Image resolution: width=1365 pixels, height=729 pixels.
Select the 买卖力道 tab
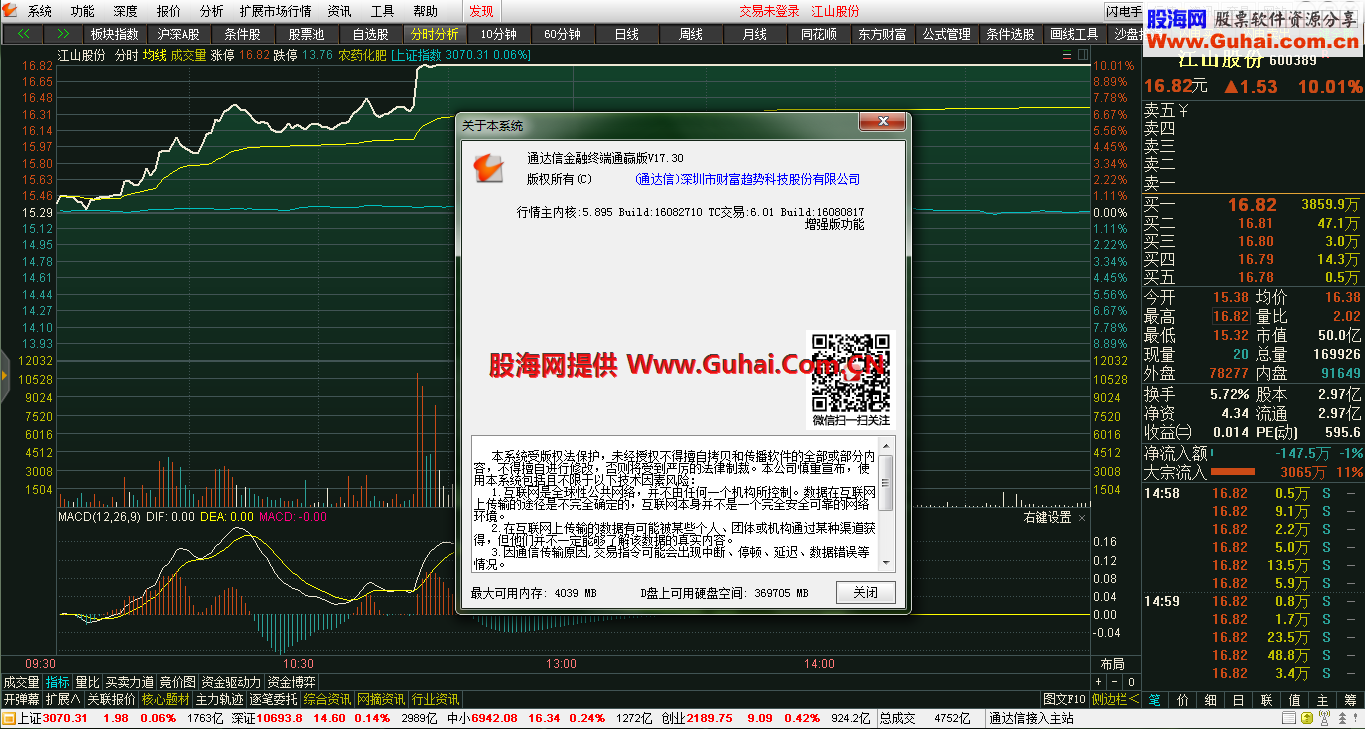pos(130,682)
